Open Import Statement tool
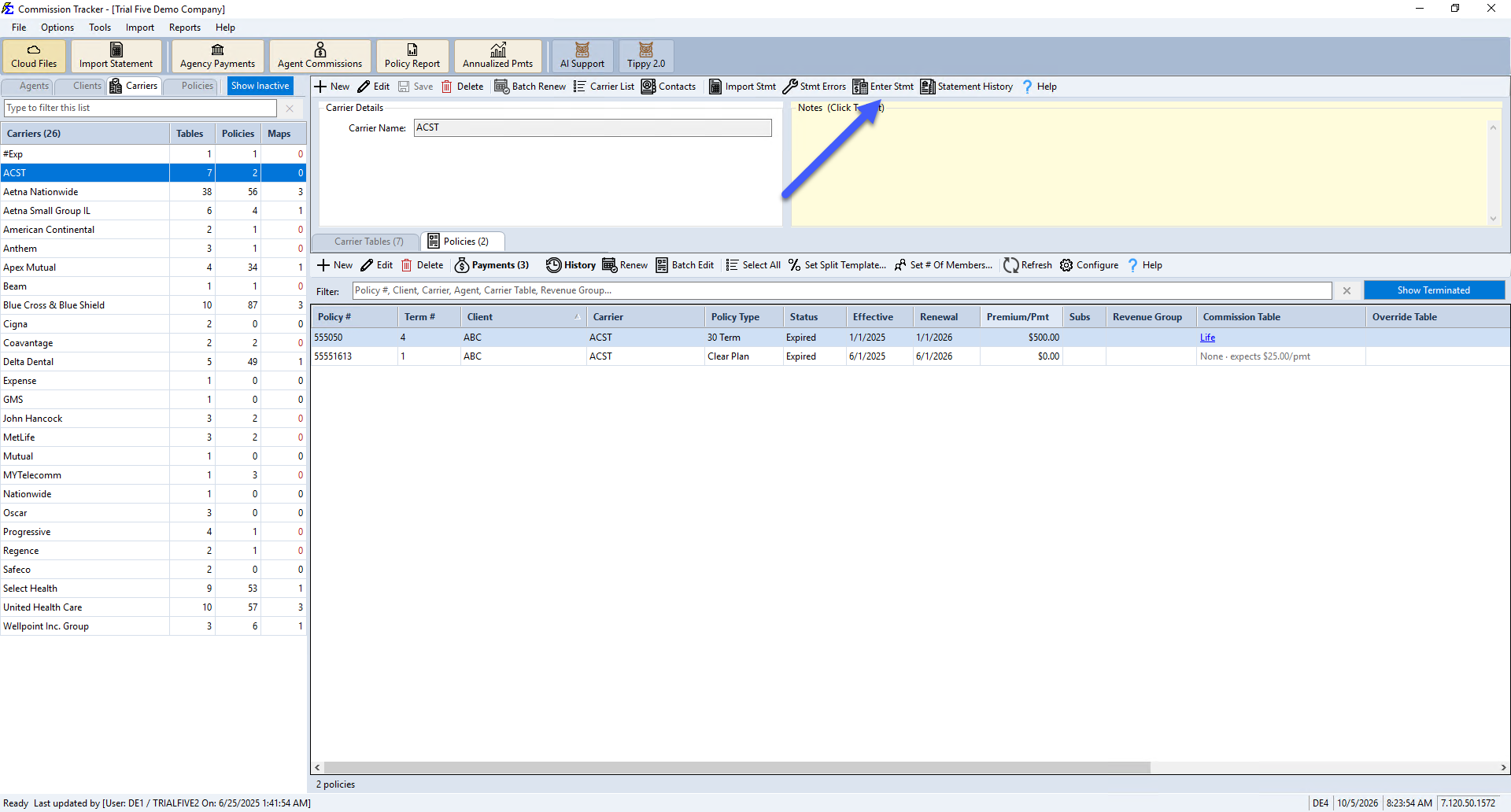Viewport: 1511px width, 812px height. click(116, 56)
